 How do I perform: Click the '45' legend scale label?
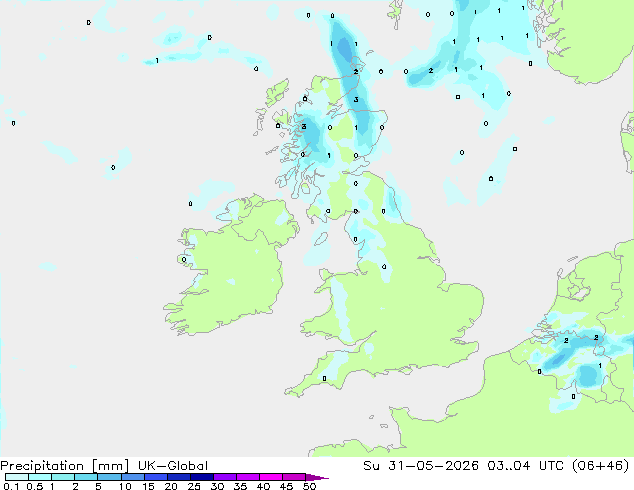(286, 486)
